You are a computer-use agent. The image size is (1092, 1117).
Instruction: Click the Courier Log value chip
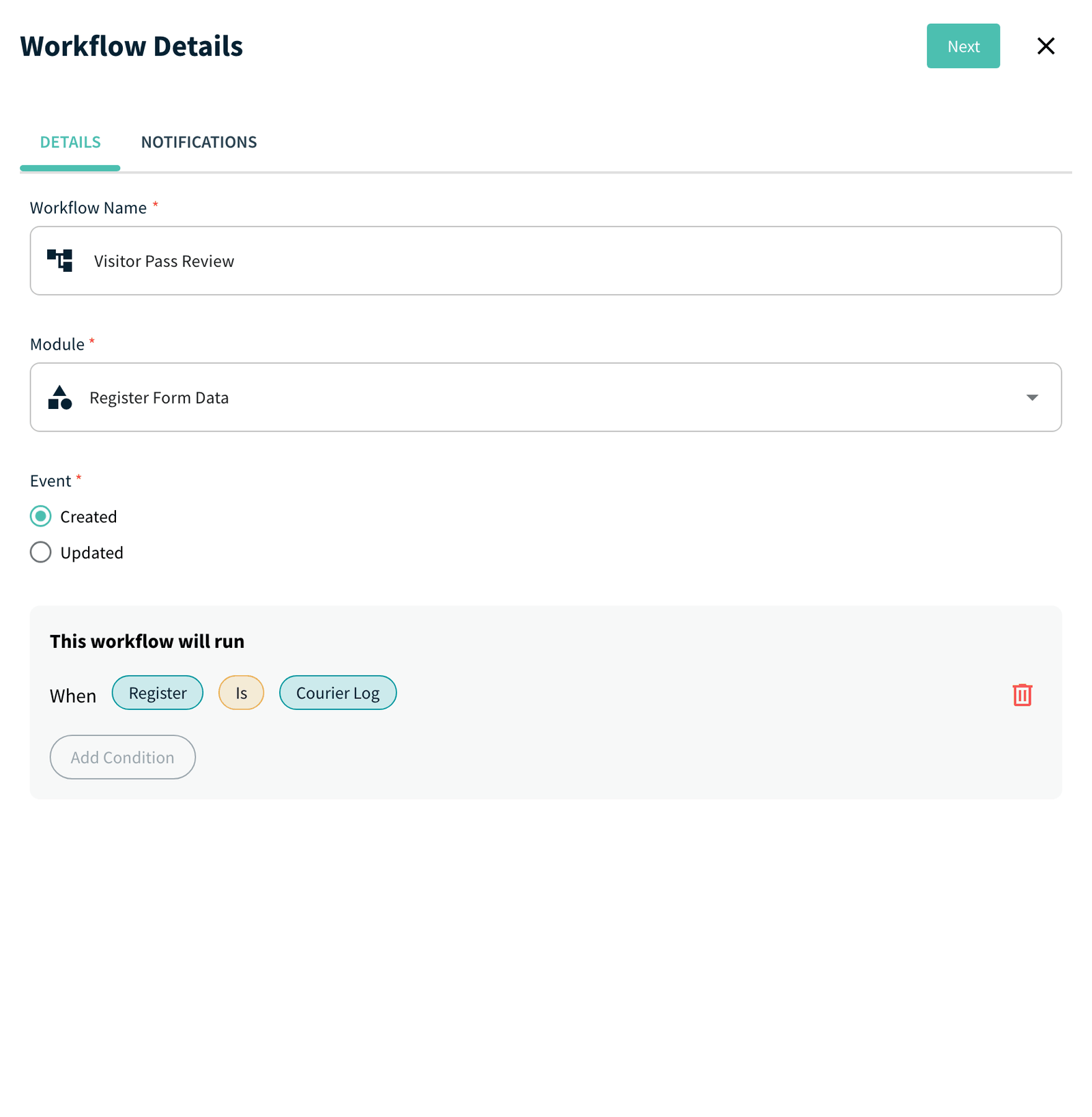coord(338,692)
